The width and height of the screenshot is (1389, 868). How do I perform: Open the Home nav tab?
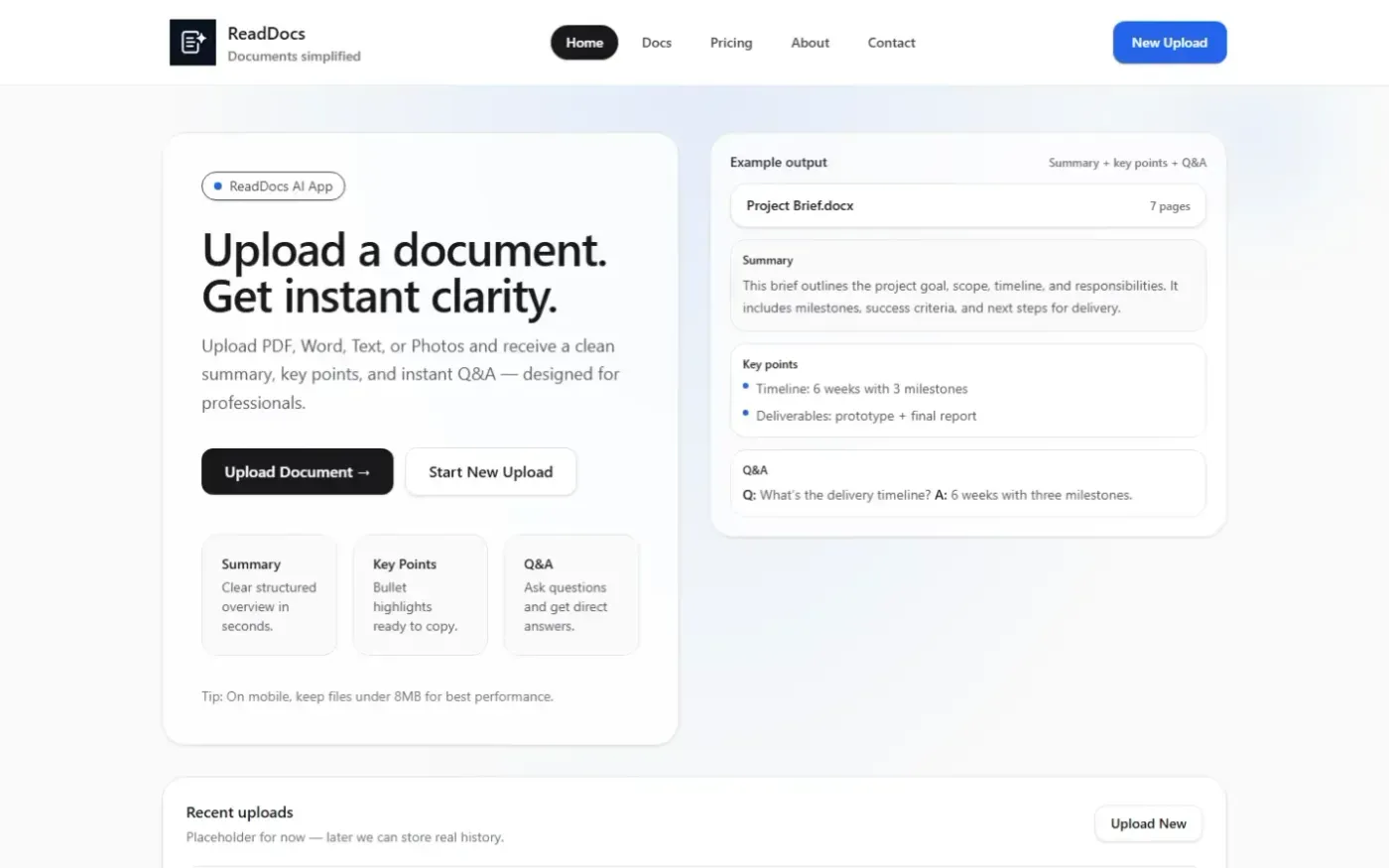pos(584,43)
